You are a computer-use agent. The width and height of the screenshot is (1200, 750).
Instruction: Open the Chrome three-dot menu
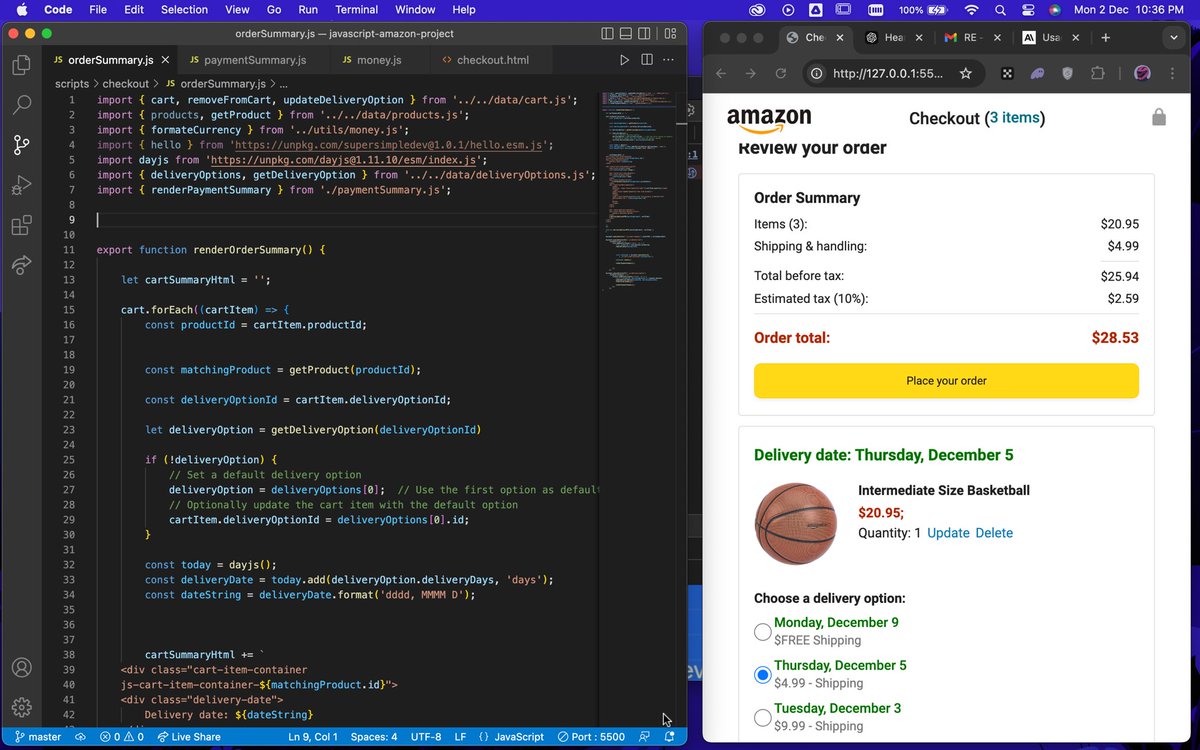pos(1174,74)
